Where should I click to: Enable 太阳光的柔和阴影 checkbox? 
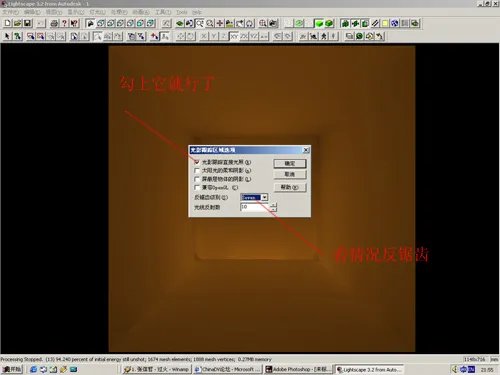click(197, 170)
